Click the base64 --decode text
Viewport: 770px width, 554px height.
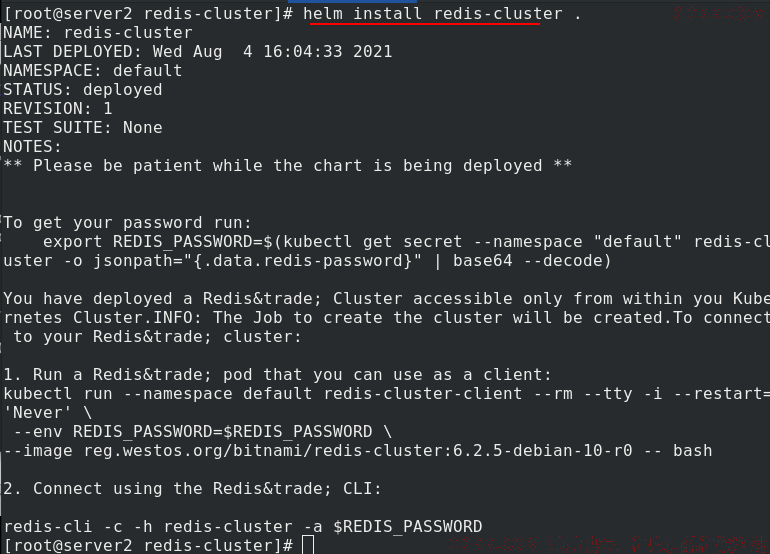click(x=532, y=261)
